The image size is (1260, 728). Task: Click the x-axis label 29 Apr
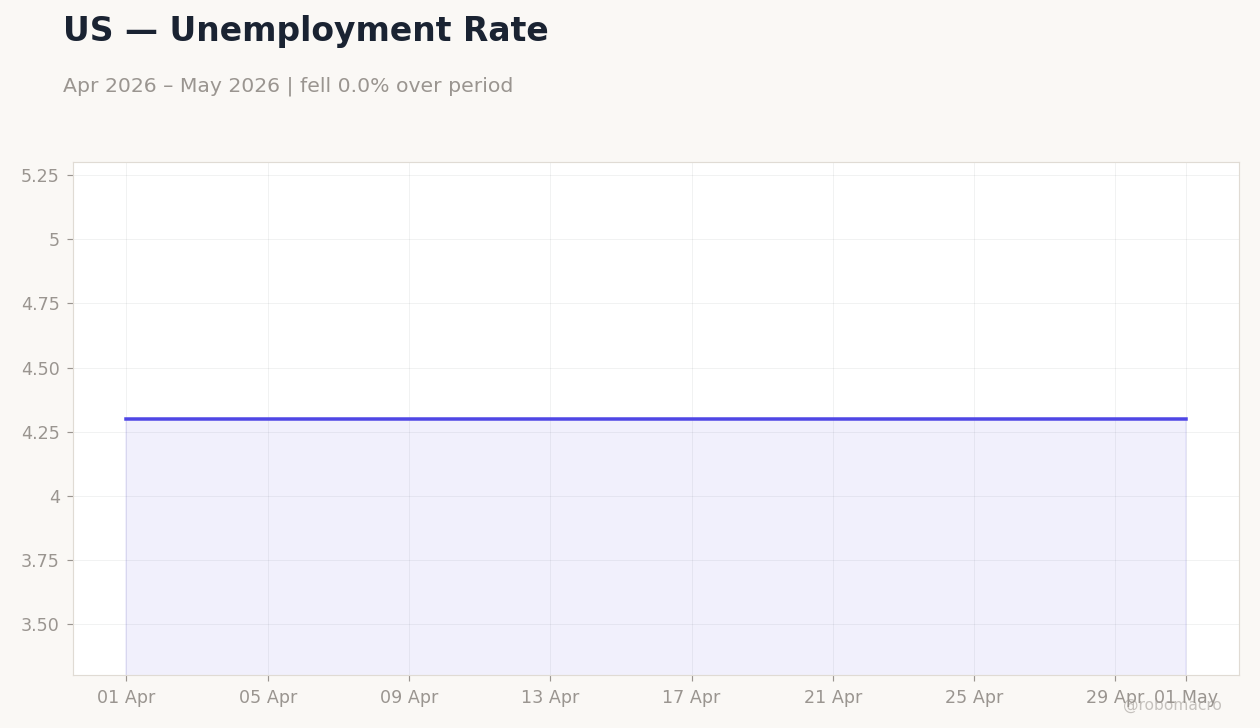(x=1115, y=698)
